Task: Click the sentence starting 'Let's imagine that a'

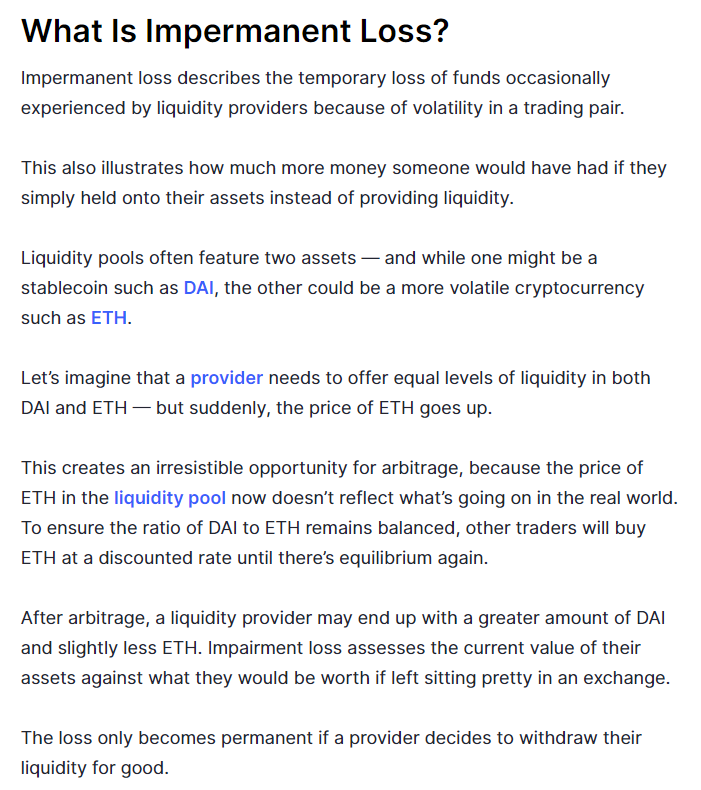Action: click(336, 393)
